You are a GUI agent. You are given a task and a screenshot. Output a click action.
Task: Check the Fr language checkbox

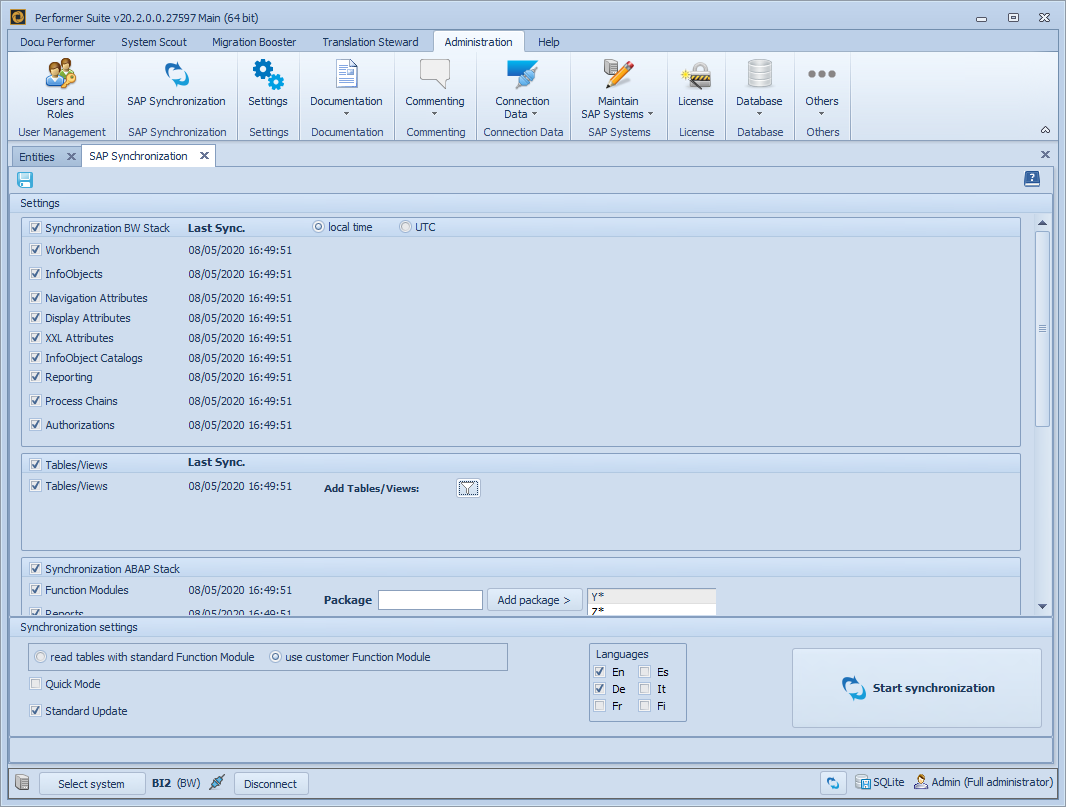point(601,705)
